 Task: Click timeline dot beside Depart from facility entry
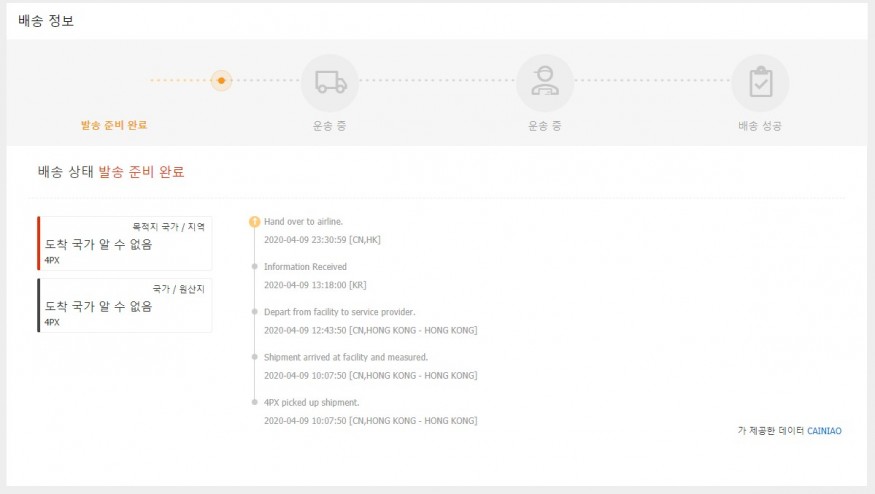254,312
